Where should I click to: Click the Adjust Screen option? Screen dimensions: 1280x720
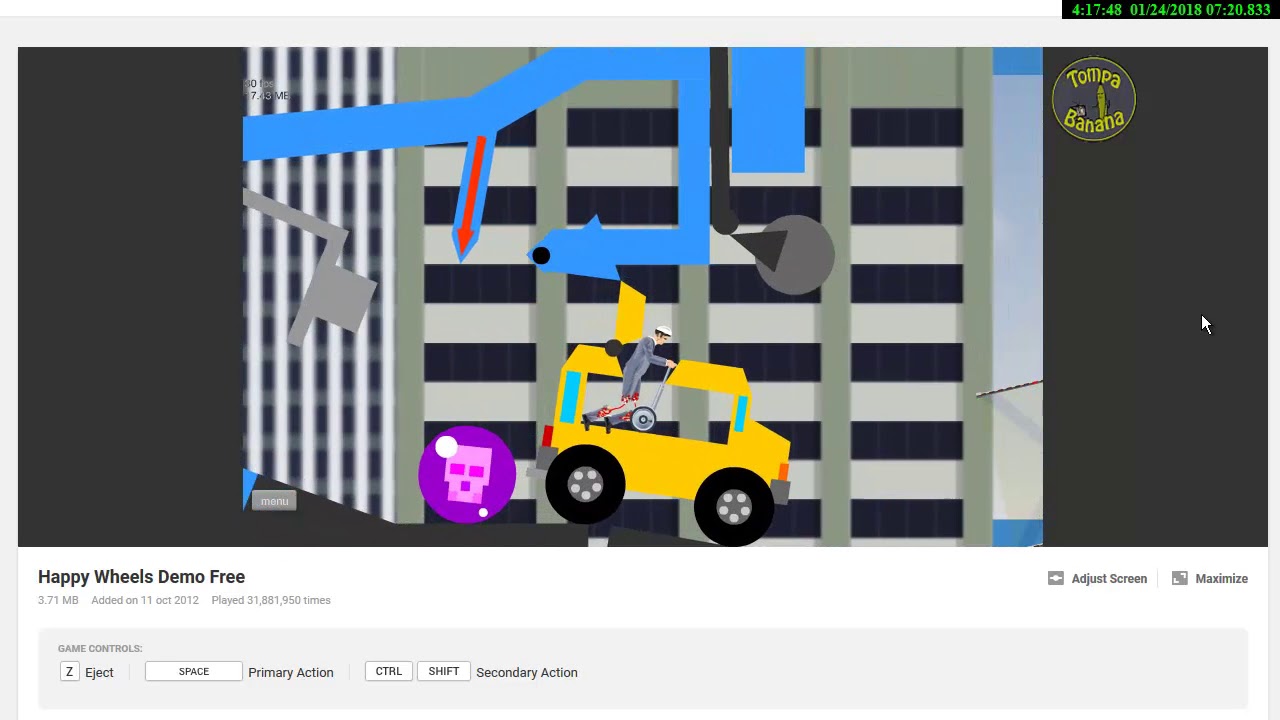(1109, 578)
